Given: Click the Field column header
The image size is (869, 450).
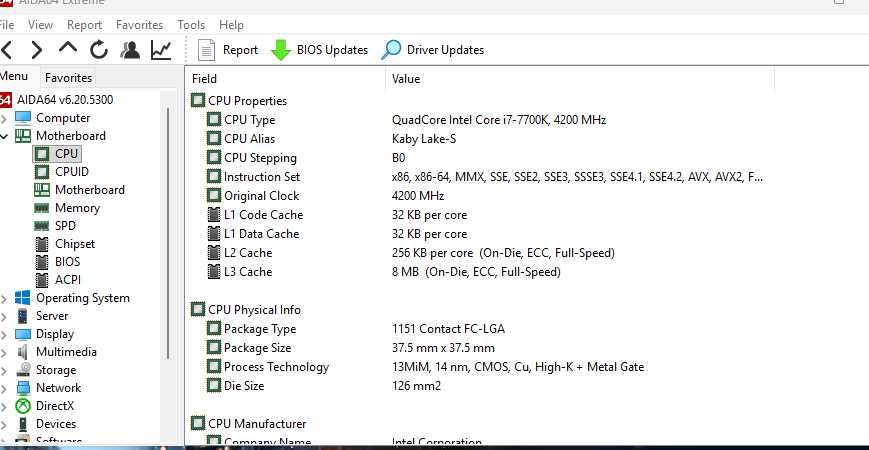Looking at the screenshot, I should pyautogui.click(x=287, y=79).
